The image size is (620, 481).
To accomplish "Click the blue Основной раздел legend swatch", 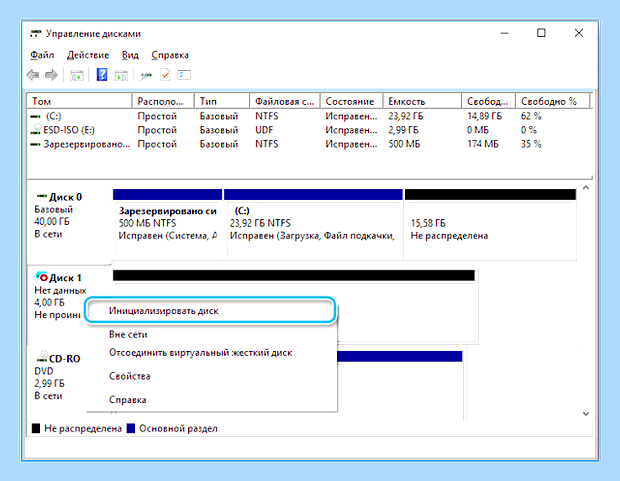I will (x=131, y=428).
